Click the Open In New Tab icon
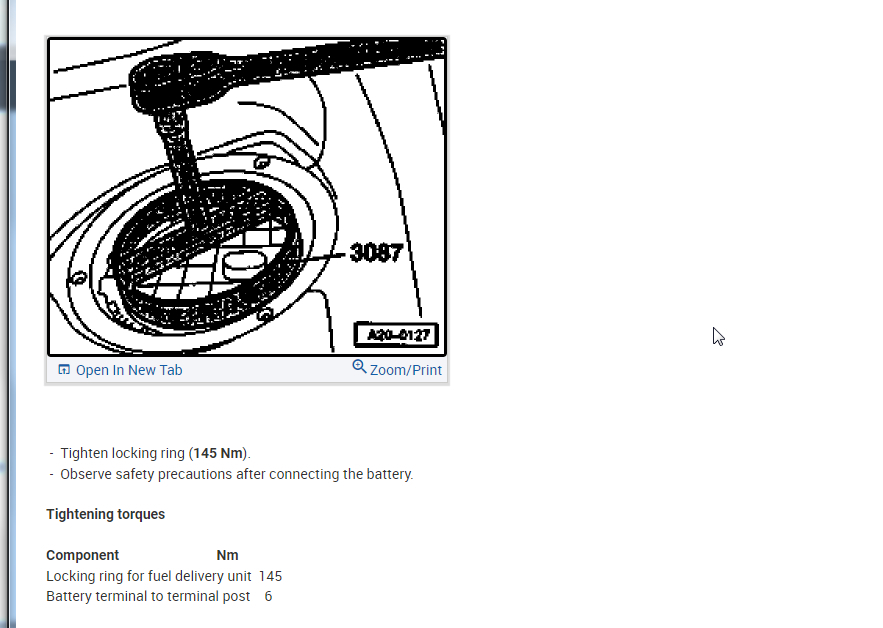The height and width of the screenshot is (628, 883). (64, 369)
